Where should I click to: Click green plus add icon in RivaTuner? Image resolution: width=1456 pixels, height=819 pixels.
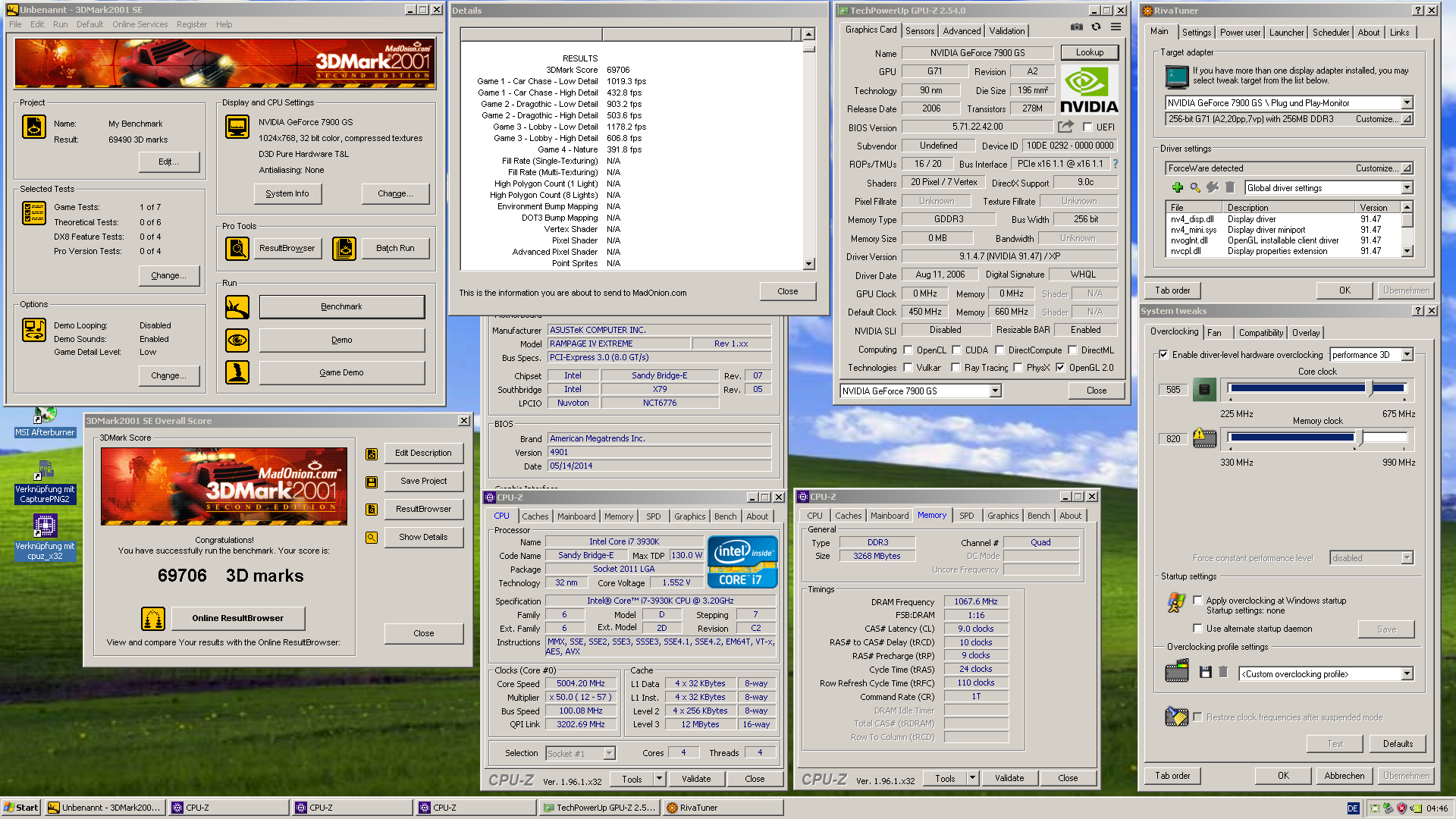[1177, 187]
